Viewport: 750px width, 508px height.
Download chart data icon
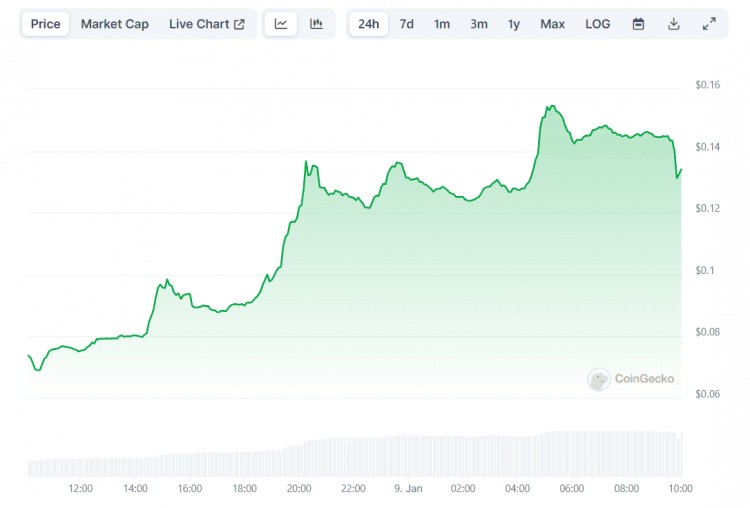coord(674,24)
